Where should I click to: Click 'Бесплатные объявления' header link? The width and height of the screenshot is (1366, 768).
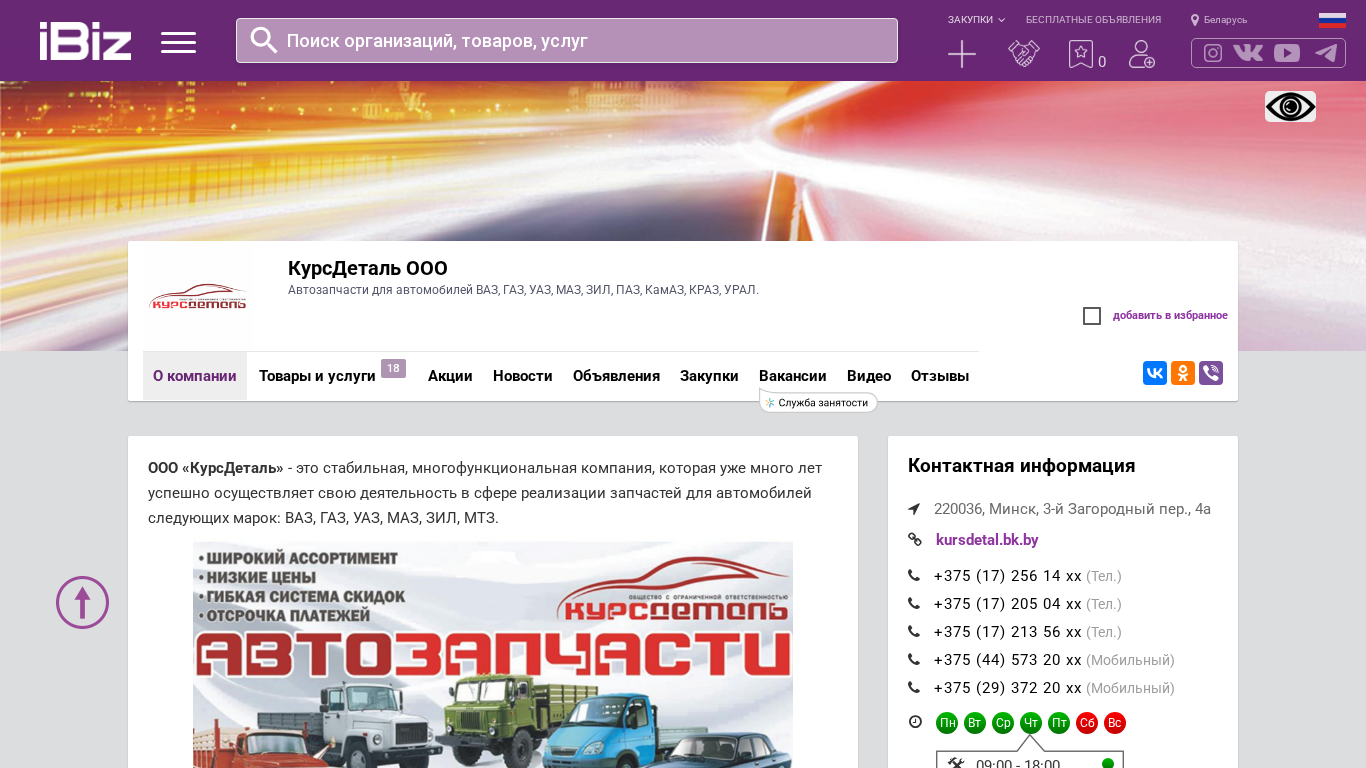[1093, 20]
